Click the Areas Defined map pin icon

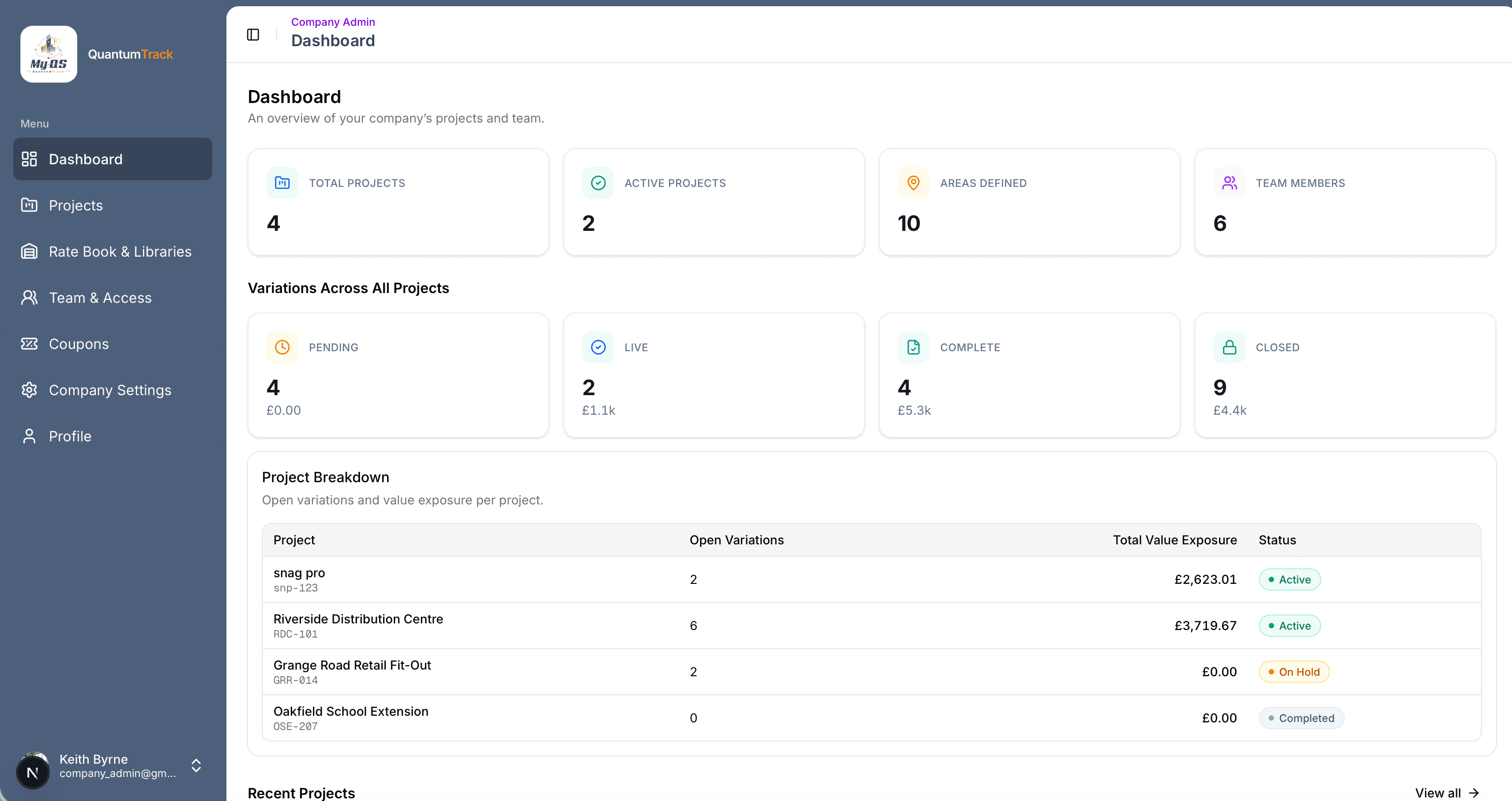click(x=913, y=183)
